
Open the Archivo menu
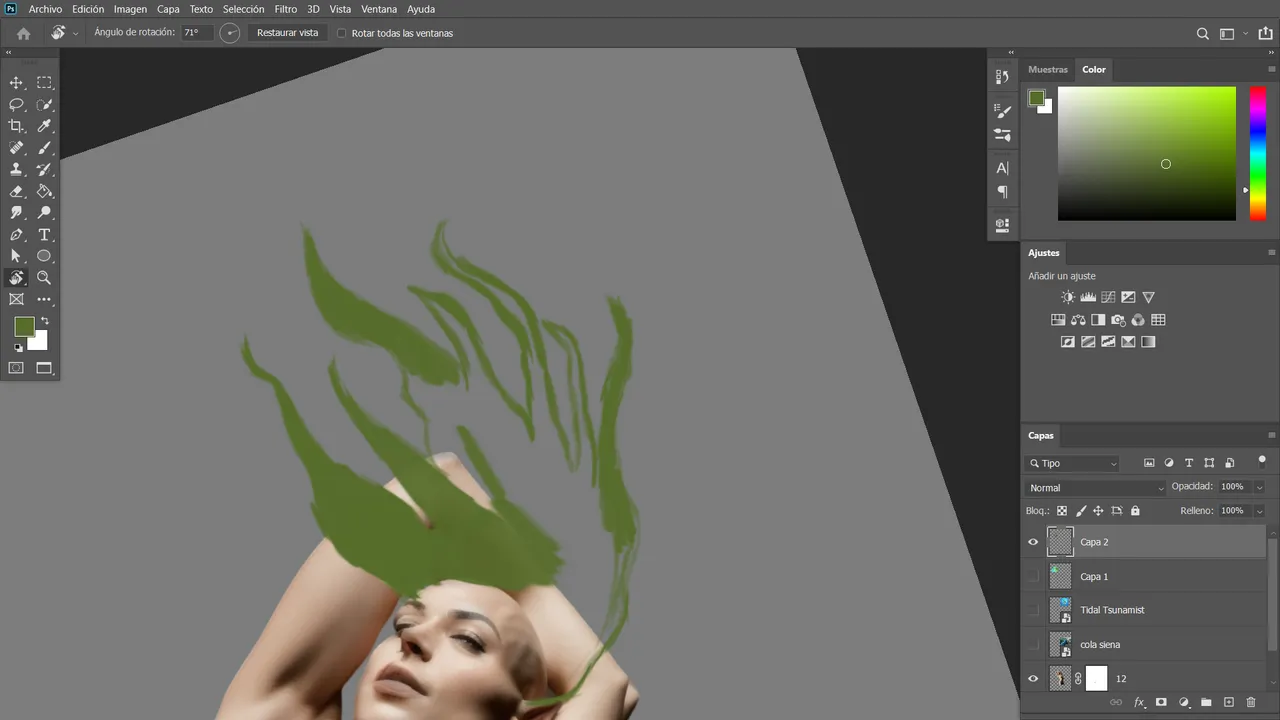coord(45,9)
